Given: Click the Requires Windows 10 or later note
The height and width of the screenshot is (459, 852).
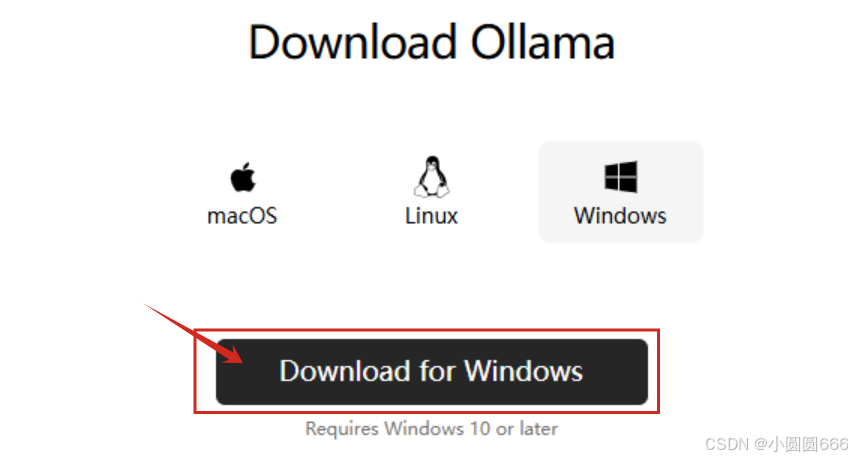Looking at the screenshot, I should (431, 429).
